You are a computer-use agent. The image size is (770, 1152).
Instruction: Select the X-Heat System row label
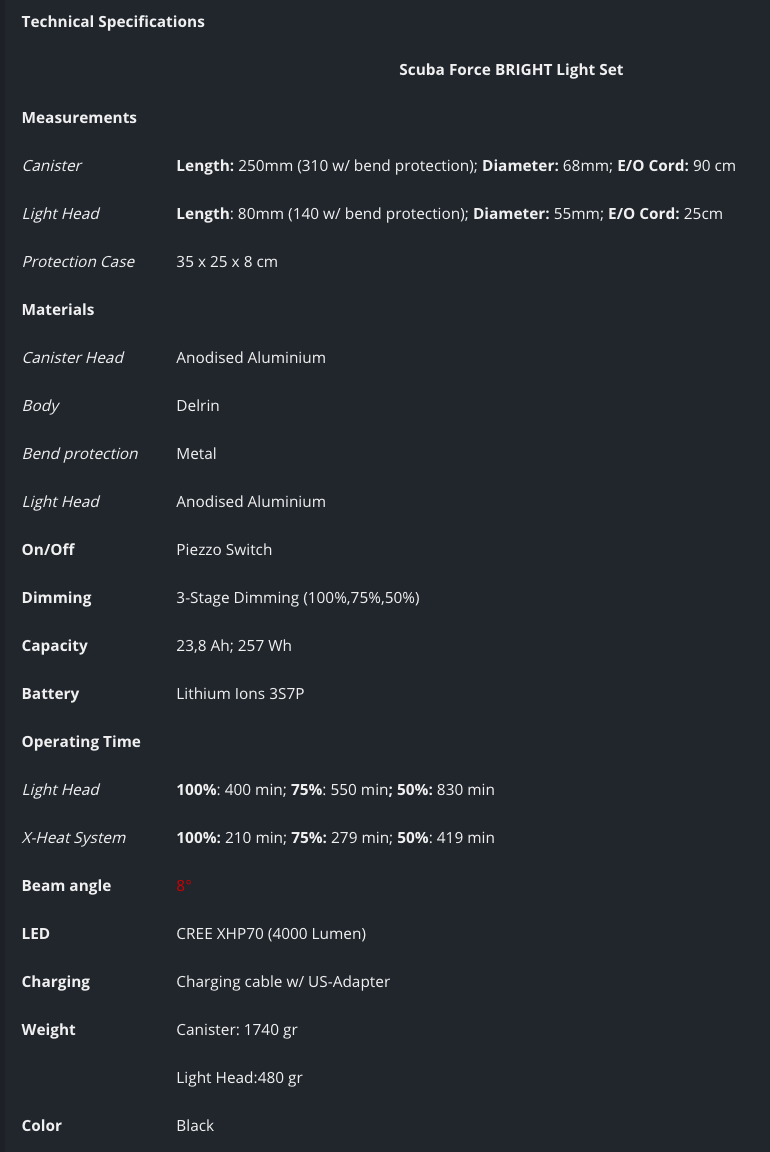73,838
